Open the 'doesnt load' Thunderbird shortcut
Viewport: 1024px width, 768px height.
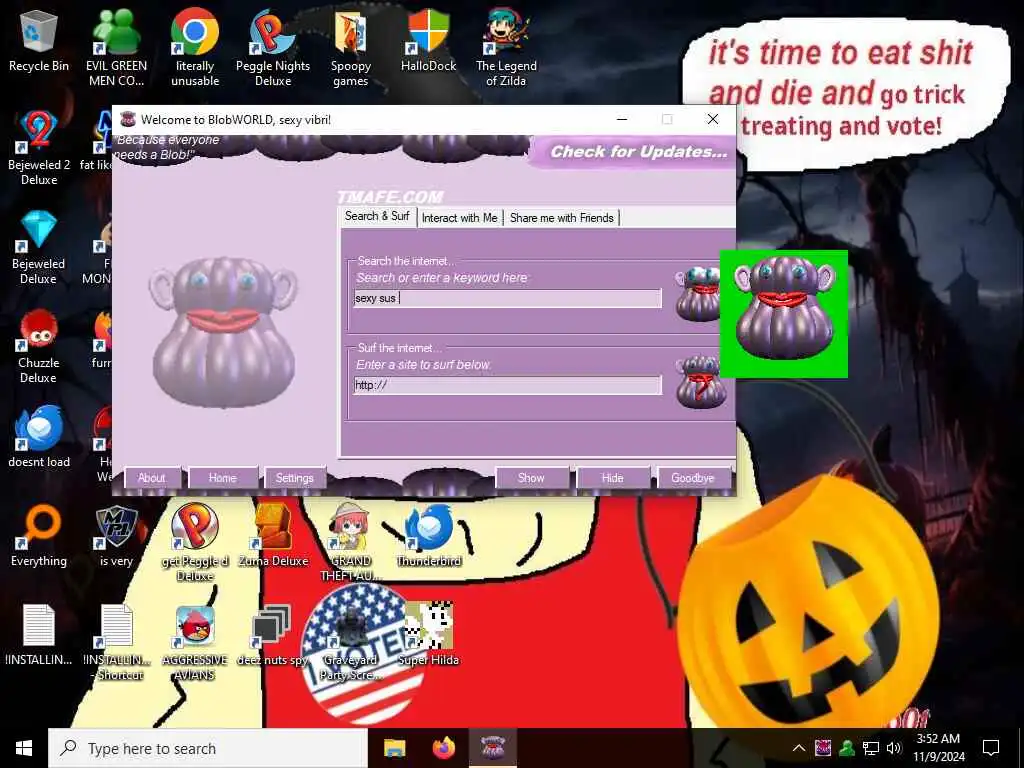pos(39,436)
